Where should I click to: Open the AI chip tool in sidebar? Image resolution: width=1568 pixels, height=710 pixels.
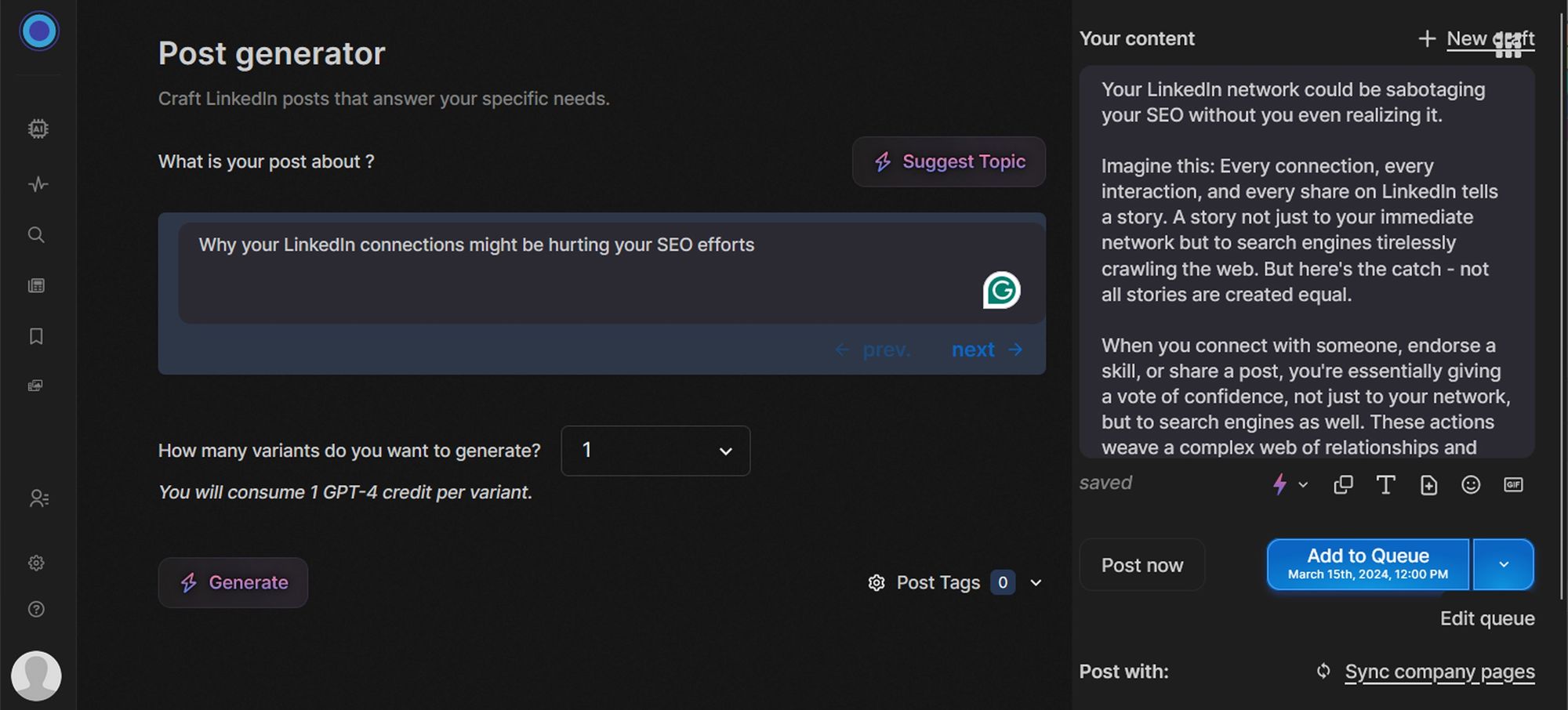point(38,129)
